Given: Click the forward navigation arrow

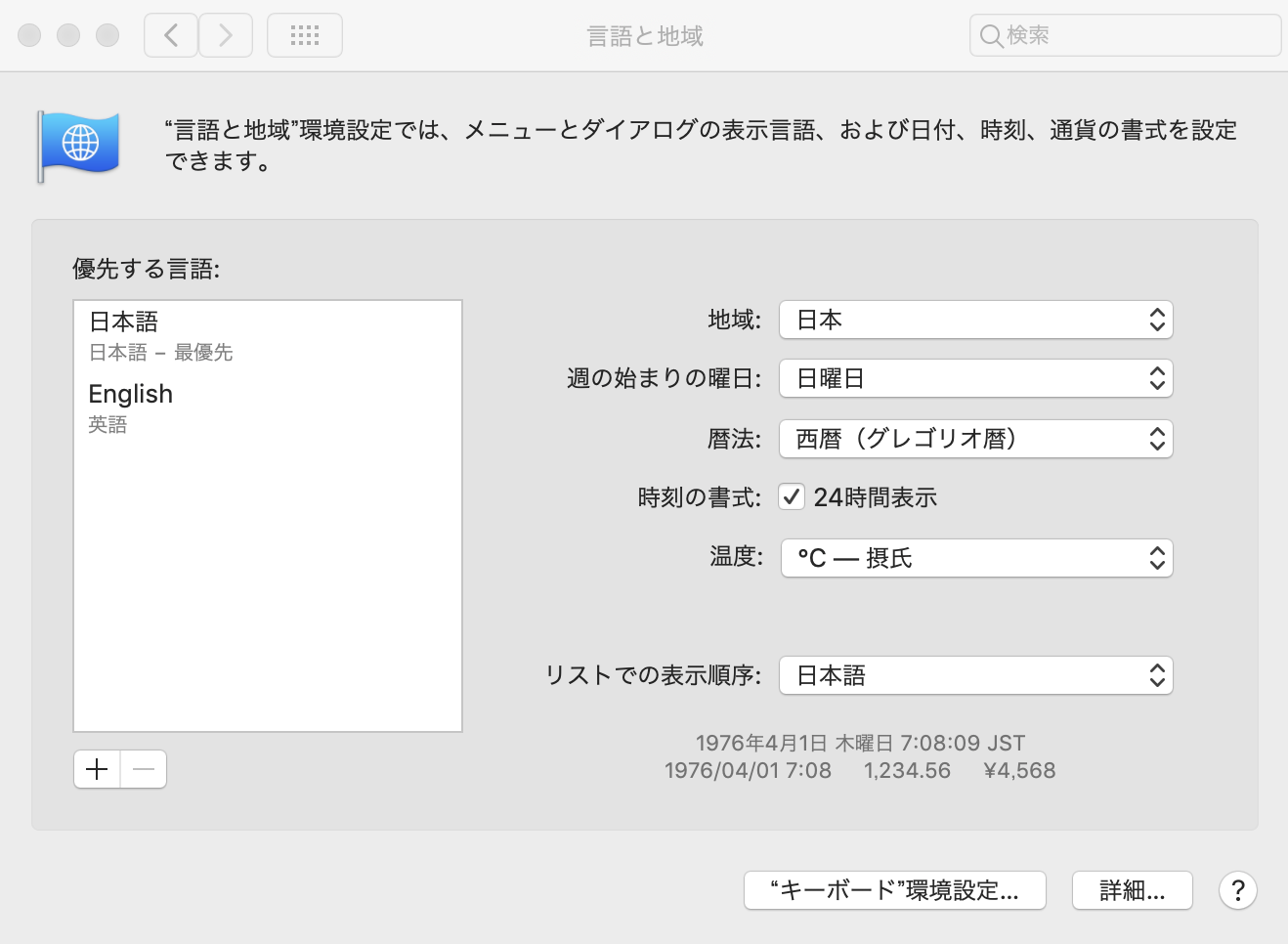Looking at the screenshot, I should point(226,36).
